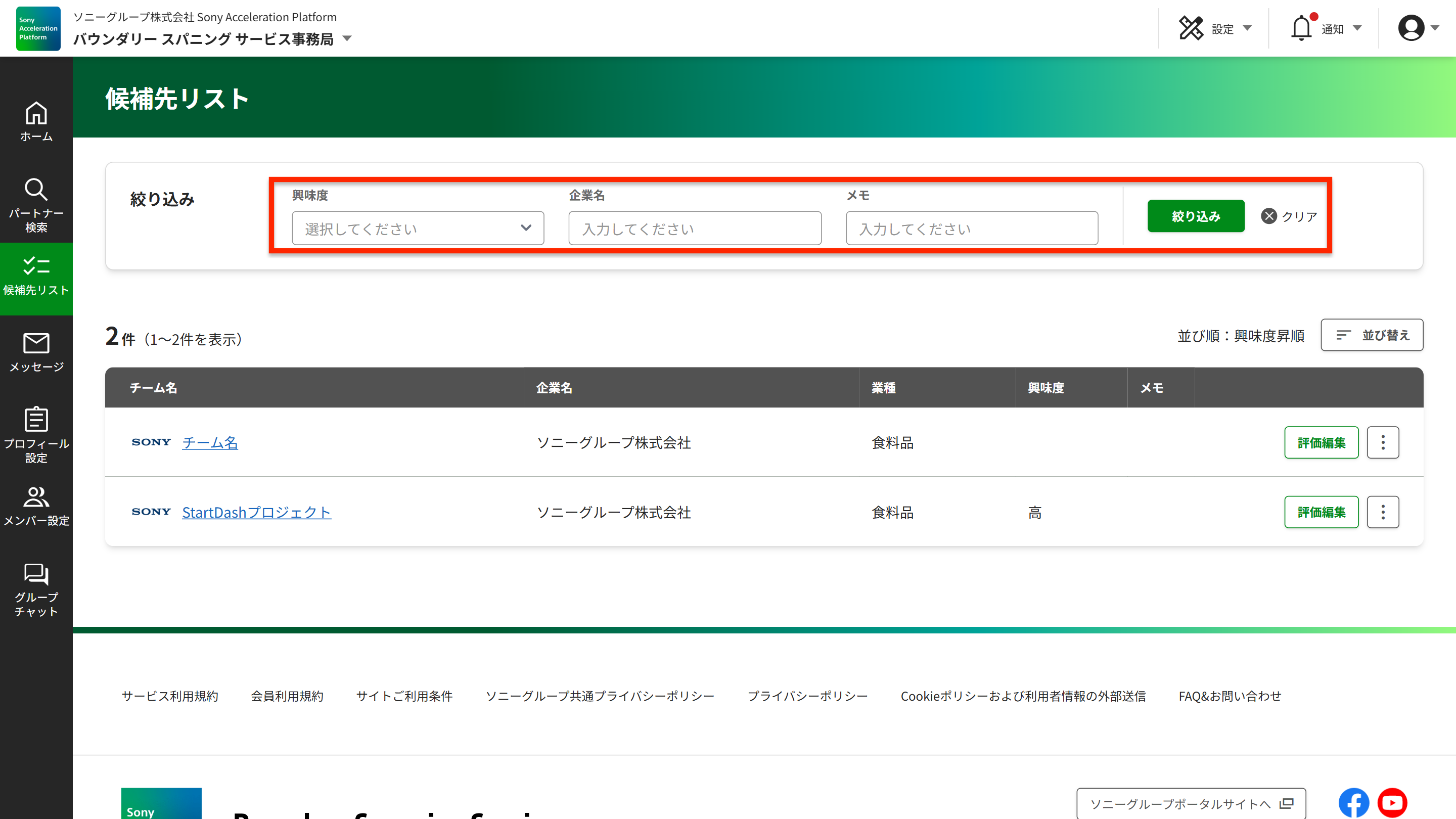1456x819 pixels.
Task: Open three-dot menu for チーム名 row
Action: (1383, 442)
